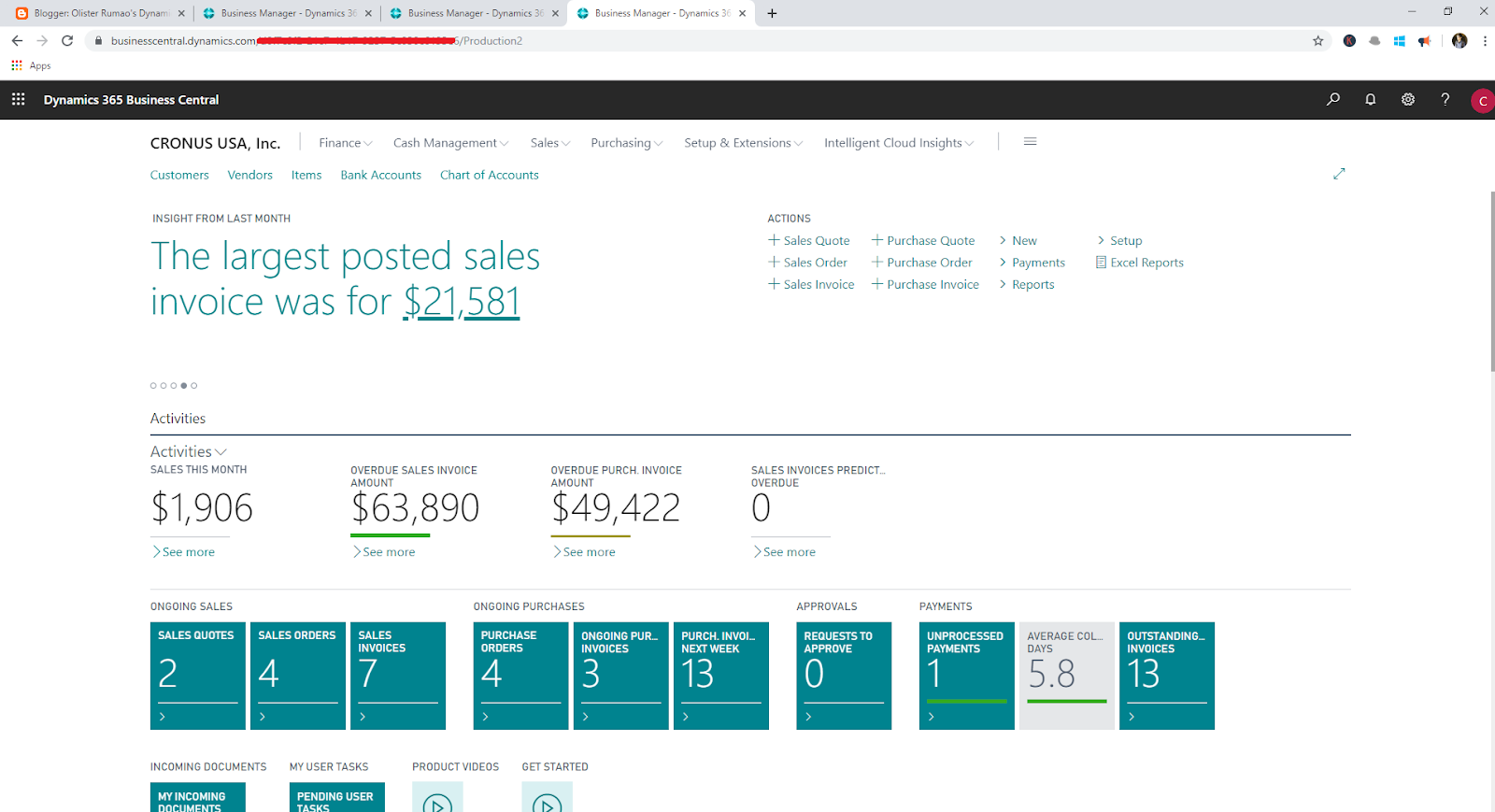This screenshot has height=812, width=1495.
Task: Select the second headline carousel dot
Action: coord(164,385)
